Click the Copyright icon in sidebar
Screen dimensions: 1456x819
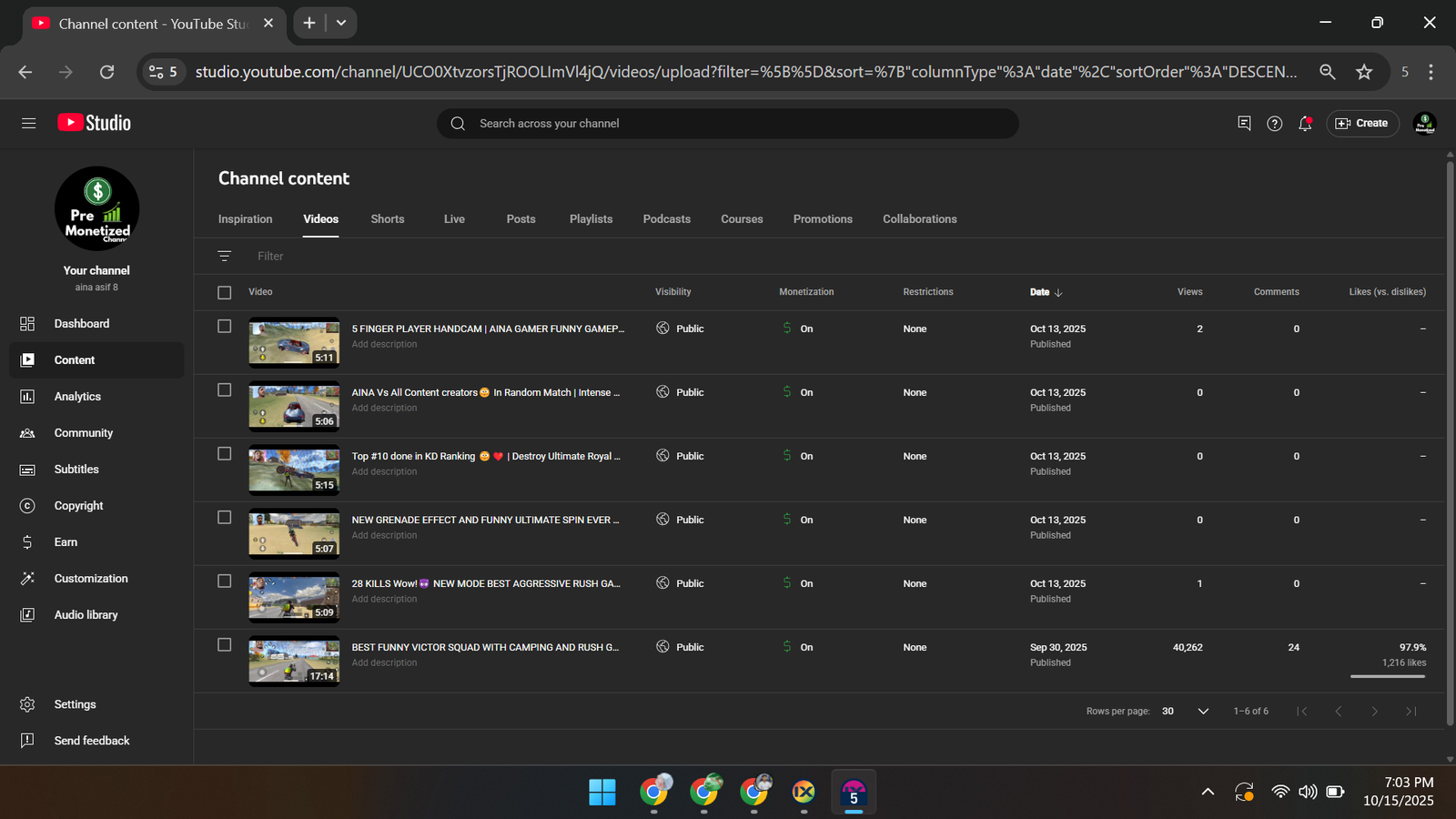(x=27, y=506)
